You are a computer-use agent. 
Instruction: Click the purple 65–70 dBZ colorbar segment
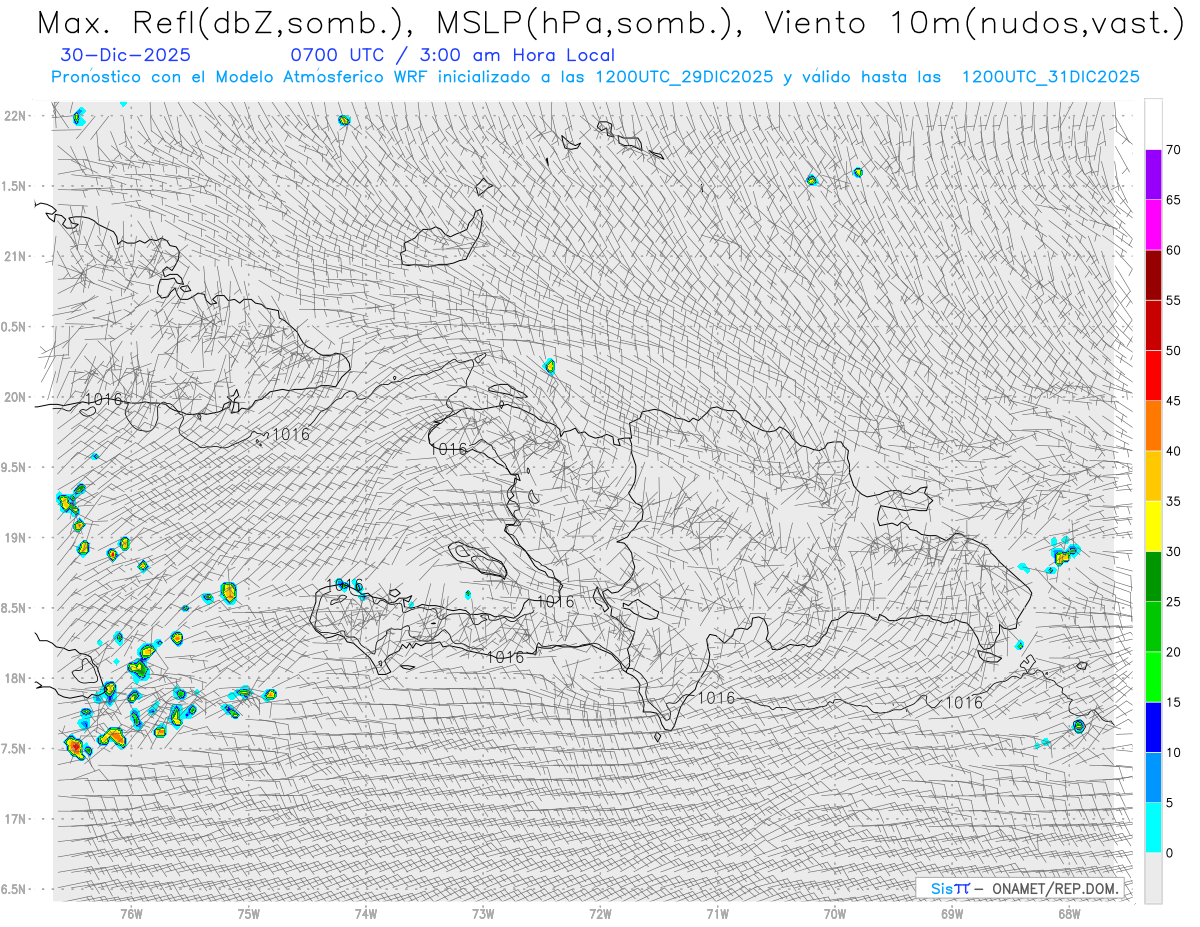[1153, 174]
